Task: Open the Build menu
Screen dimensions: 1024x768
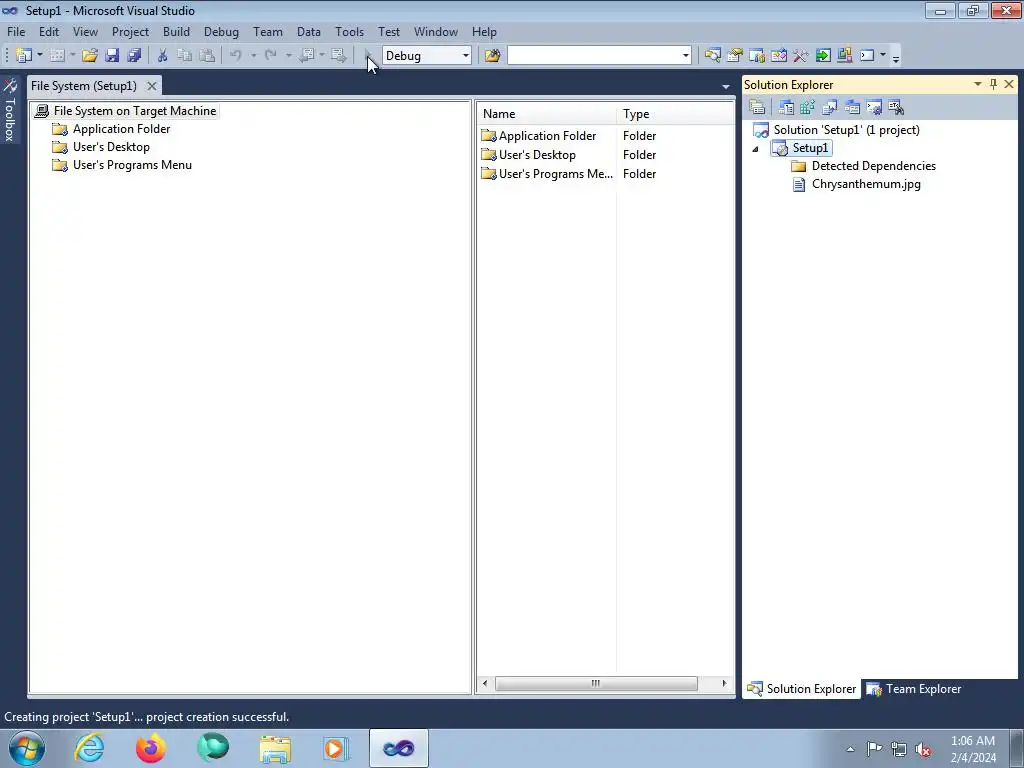Action: pyautogui.click(x=176, y=31)
